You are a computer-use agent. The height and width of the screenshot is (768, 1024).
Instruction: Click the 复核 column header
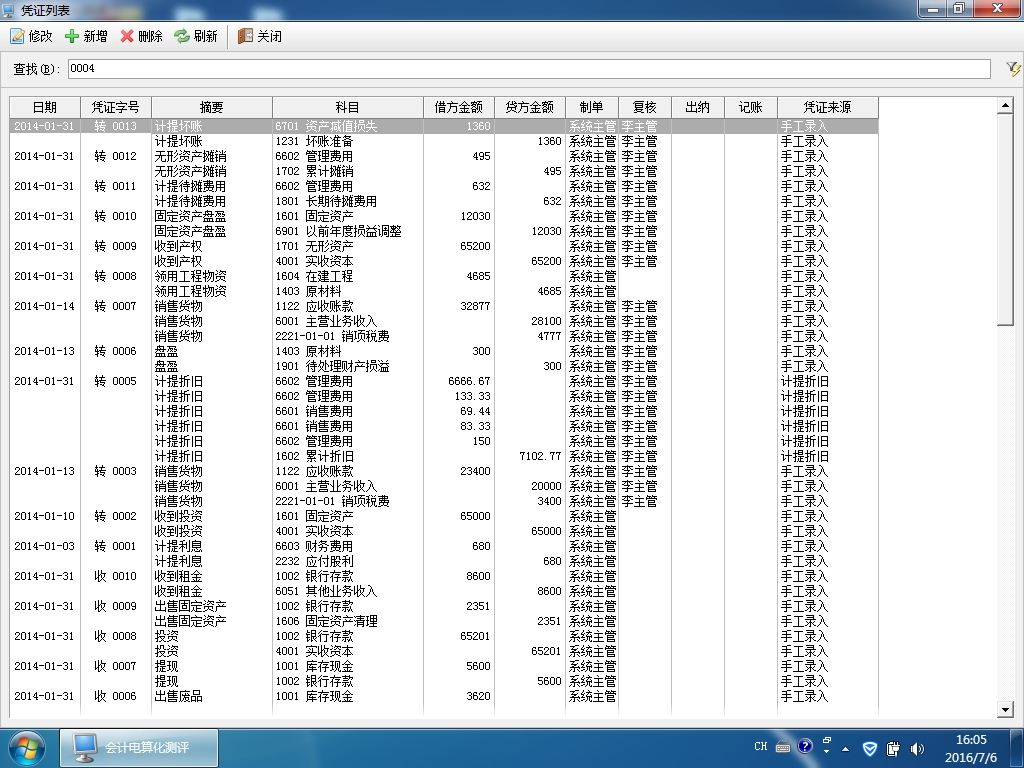(645, 107)
